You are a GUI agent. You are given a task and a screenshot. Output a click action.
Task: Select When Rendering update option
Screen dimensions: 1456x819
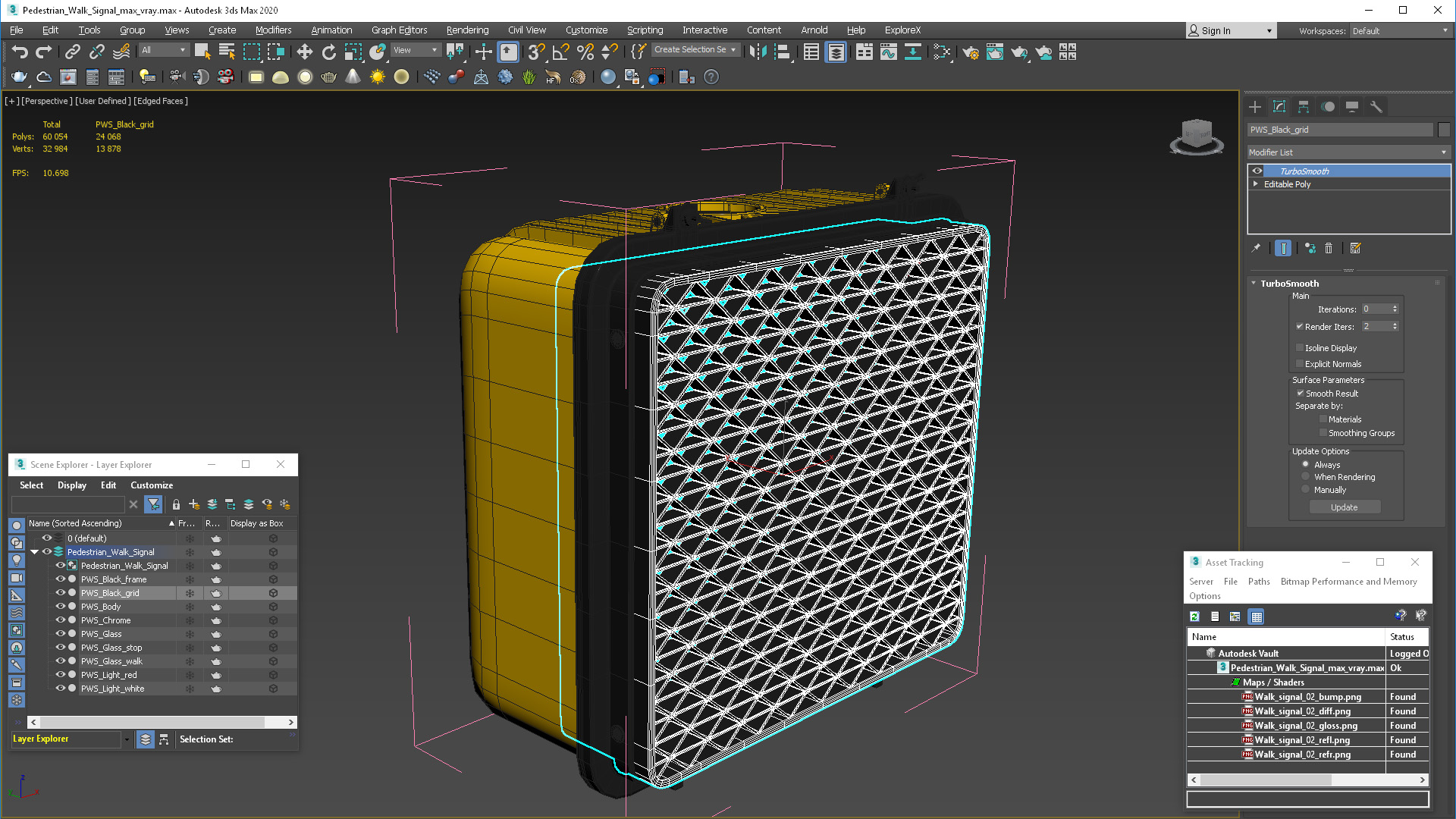pyautogui.click(x=1306, y=477)
